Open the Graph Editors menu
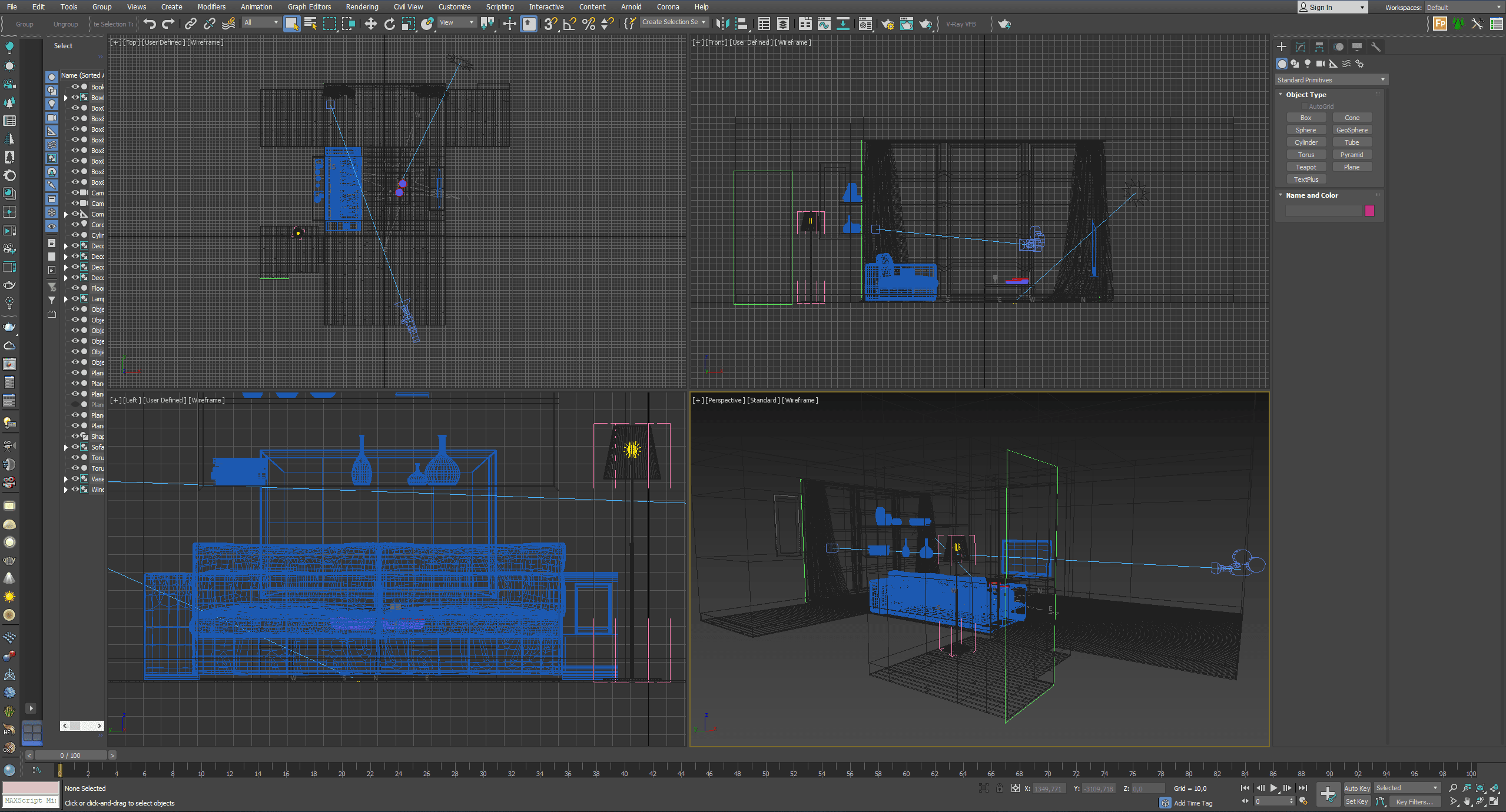Viewport: 1506px width, 812px height. (x=309, y=7)
